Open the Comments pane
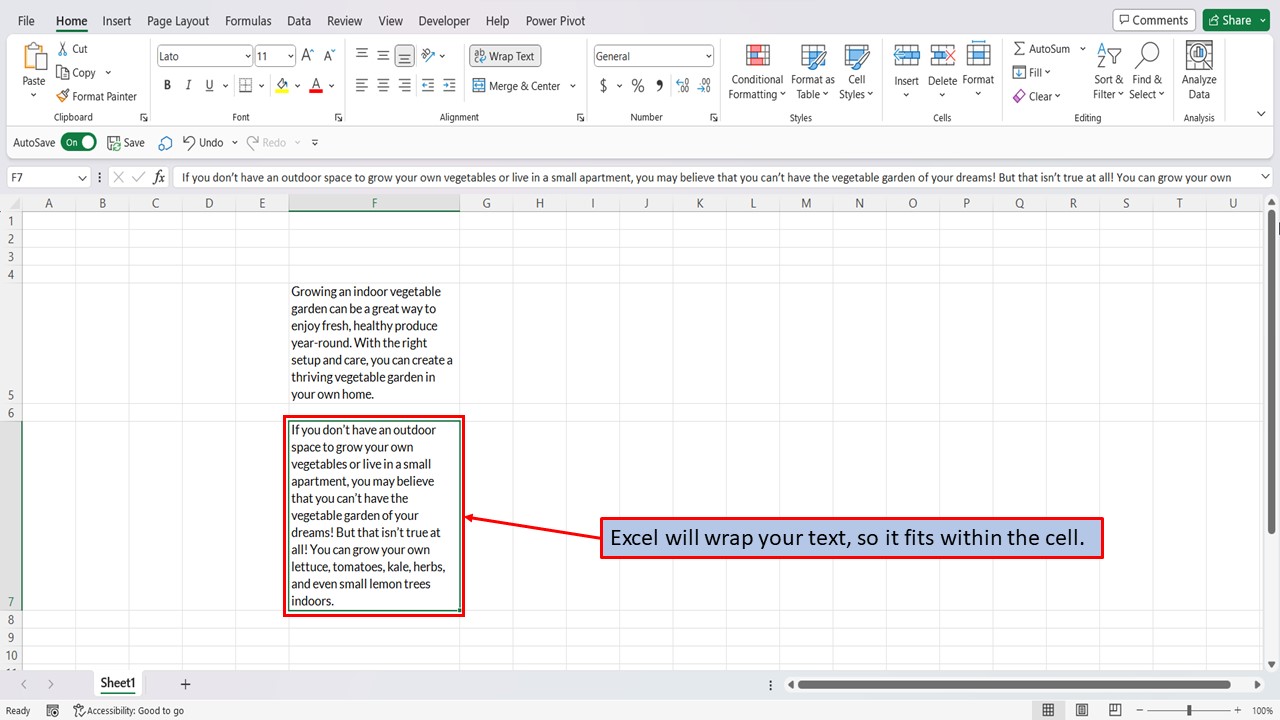 1154,19
